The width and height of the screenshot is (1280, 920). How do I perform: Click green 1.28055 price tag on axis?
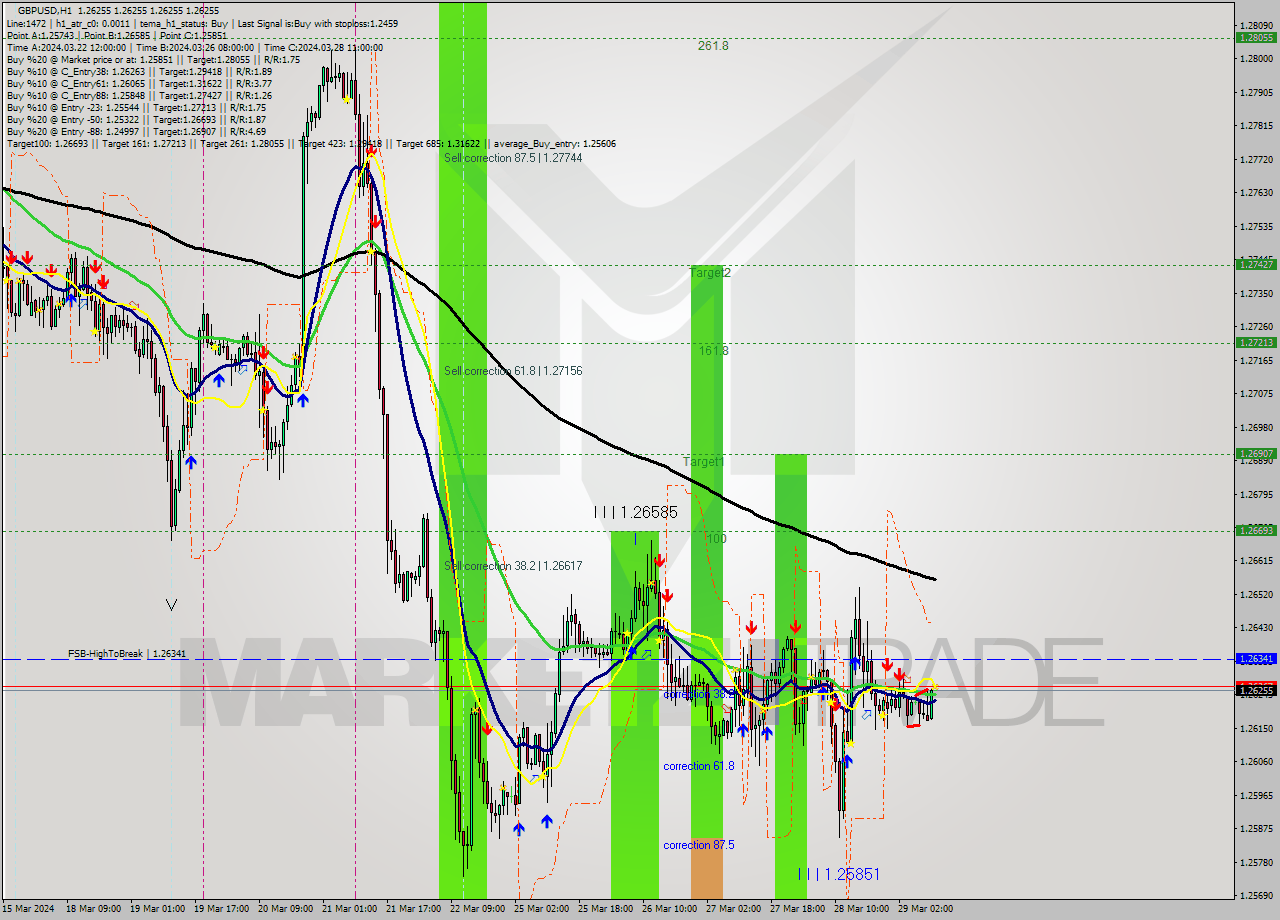pos(1255,37)
